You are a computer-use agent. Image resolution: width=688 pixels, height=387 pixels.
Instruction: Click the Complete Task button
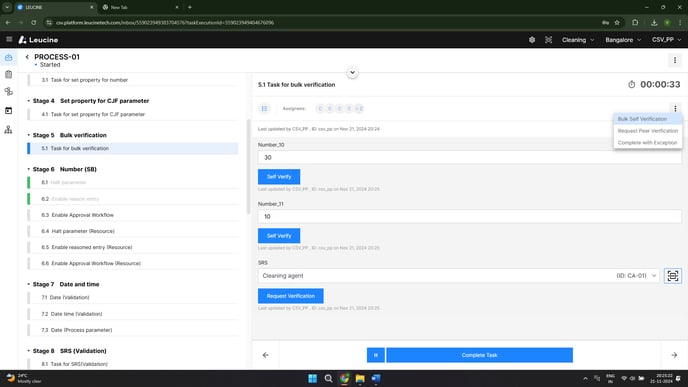(479, 355)
